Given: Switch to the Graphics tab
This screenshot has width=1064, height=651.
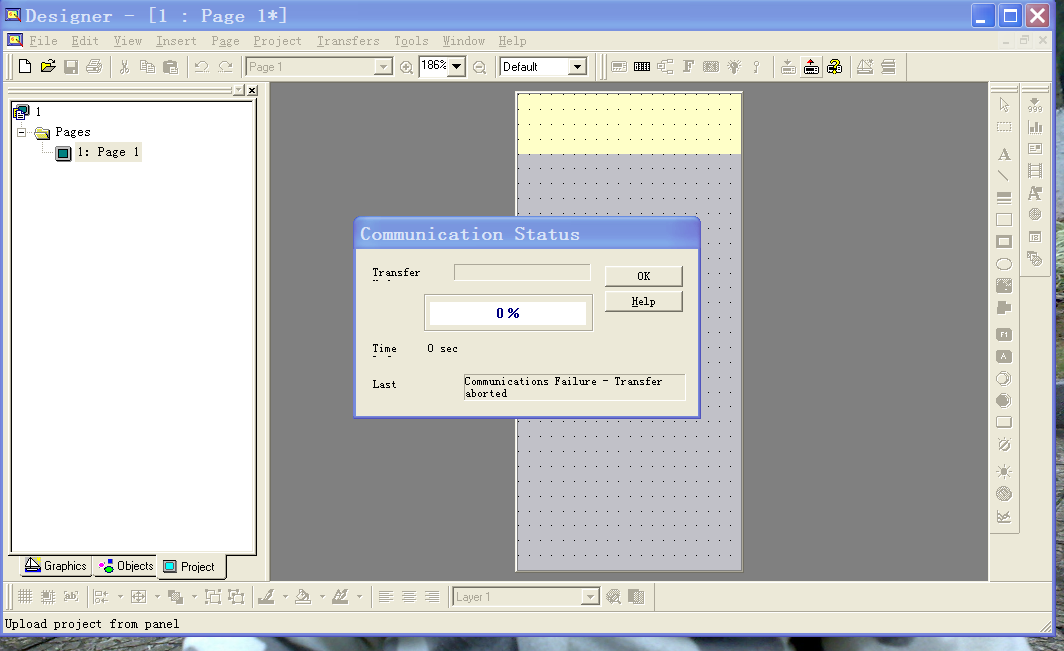Looking at the screenshot, I should click(x=56, y=566).
